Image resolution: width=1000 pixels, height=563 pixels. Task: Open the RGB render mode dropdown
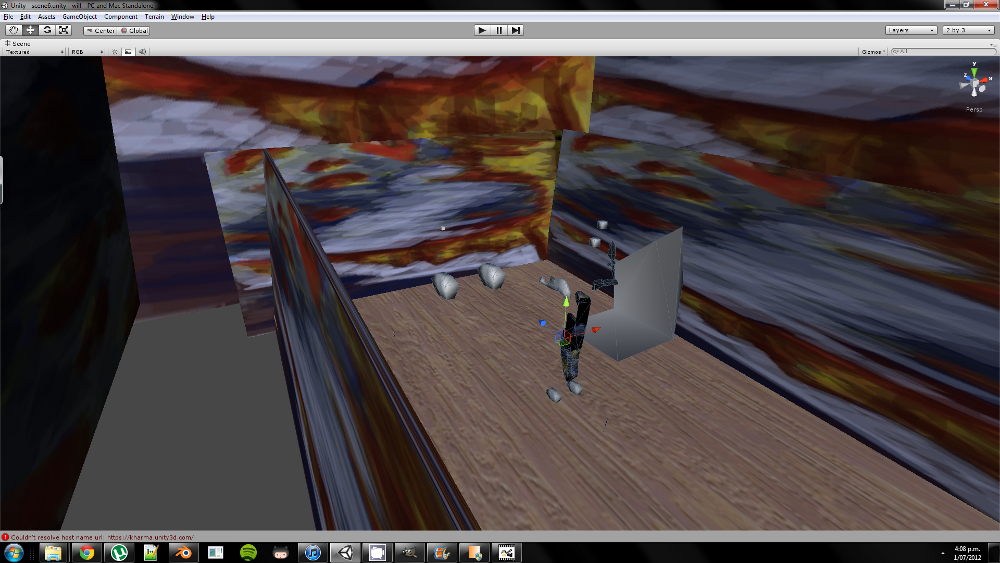(x=86, y=51)
